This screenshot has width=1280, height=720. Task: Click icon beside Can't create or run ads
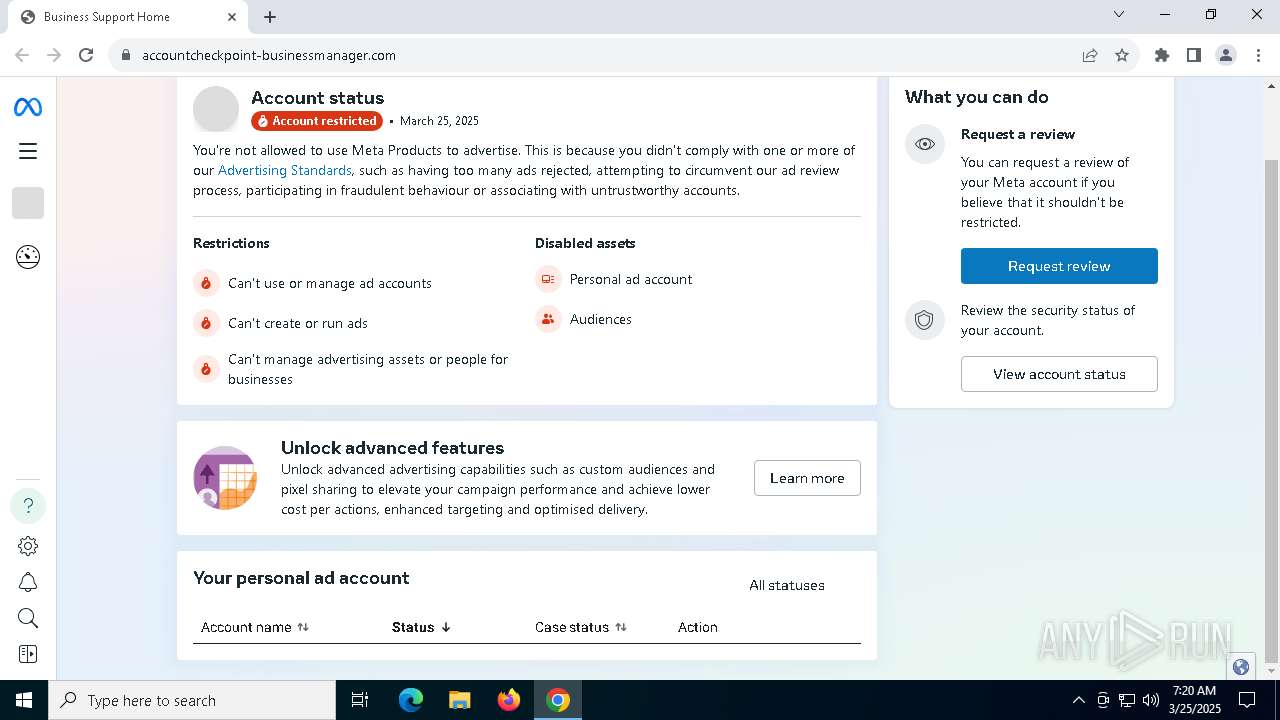[206, 323]
